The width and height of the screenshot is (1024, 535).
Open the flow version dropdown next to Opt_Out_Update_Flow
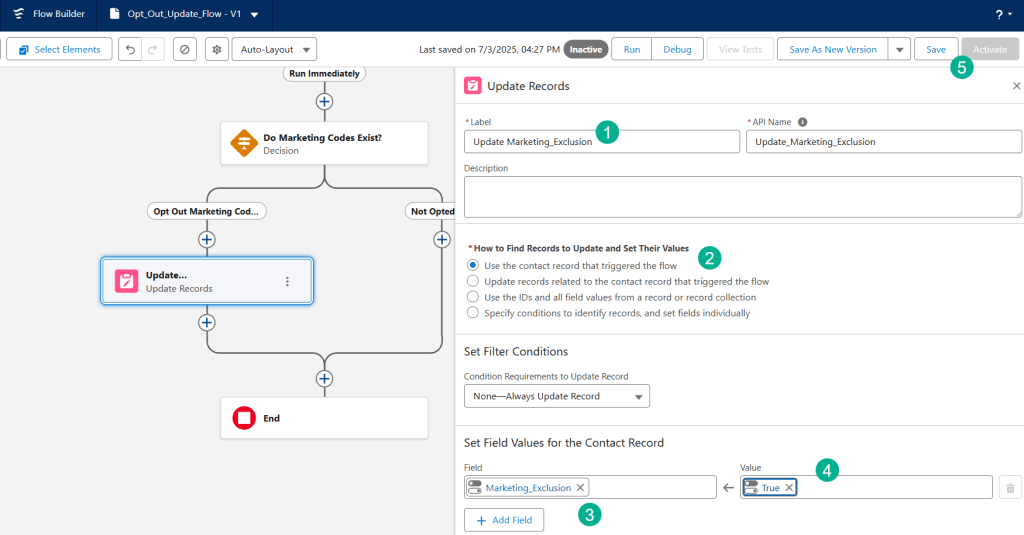(x=254, y=15)
